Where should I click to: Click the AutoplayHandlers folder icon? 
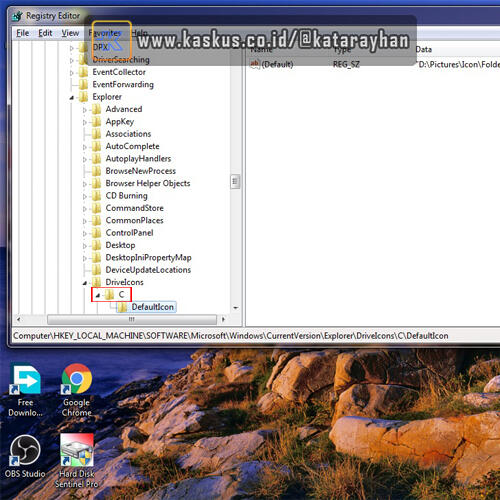click(96, 158)
